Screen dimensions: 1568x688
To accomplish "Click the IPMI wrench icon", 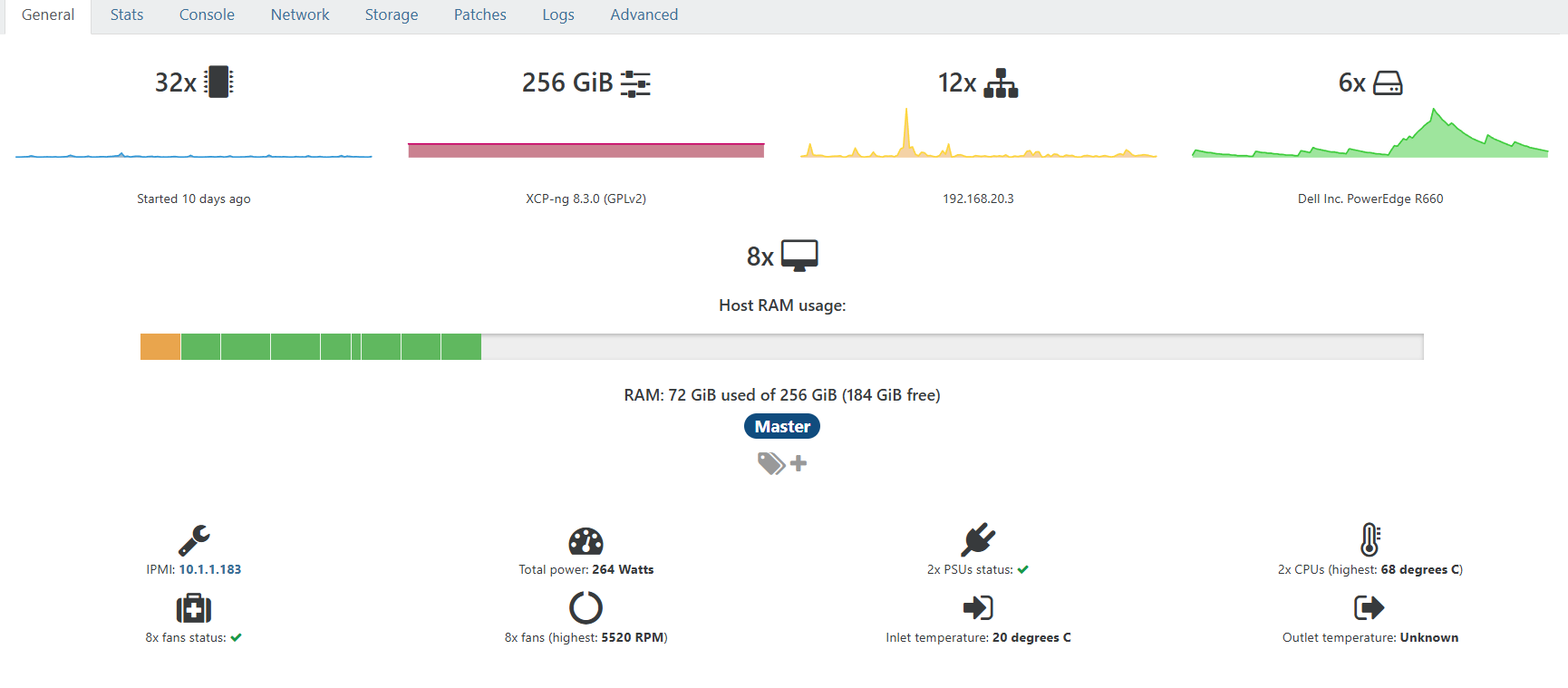I will point(194,540).
